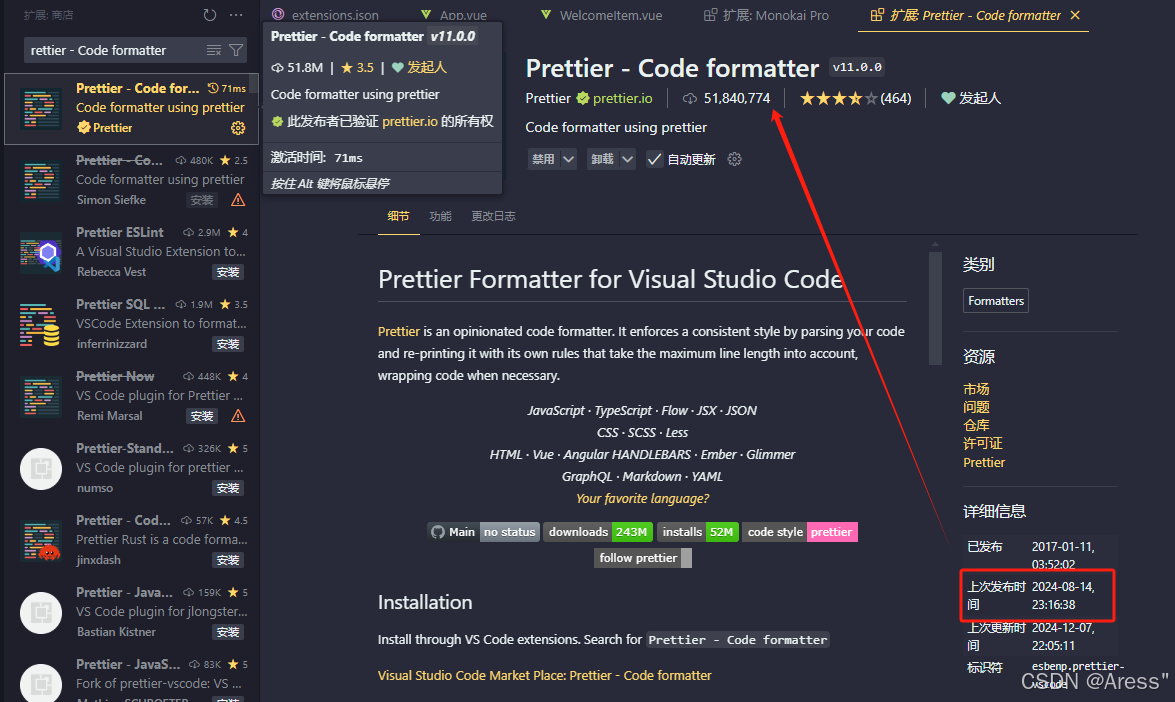1175x702 pixels.
Task: Open the license (许可证) resource link
Action: [983, 444]
